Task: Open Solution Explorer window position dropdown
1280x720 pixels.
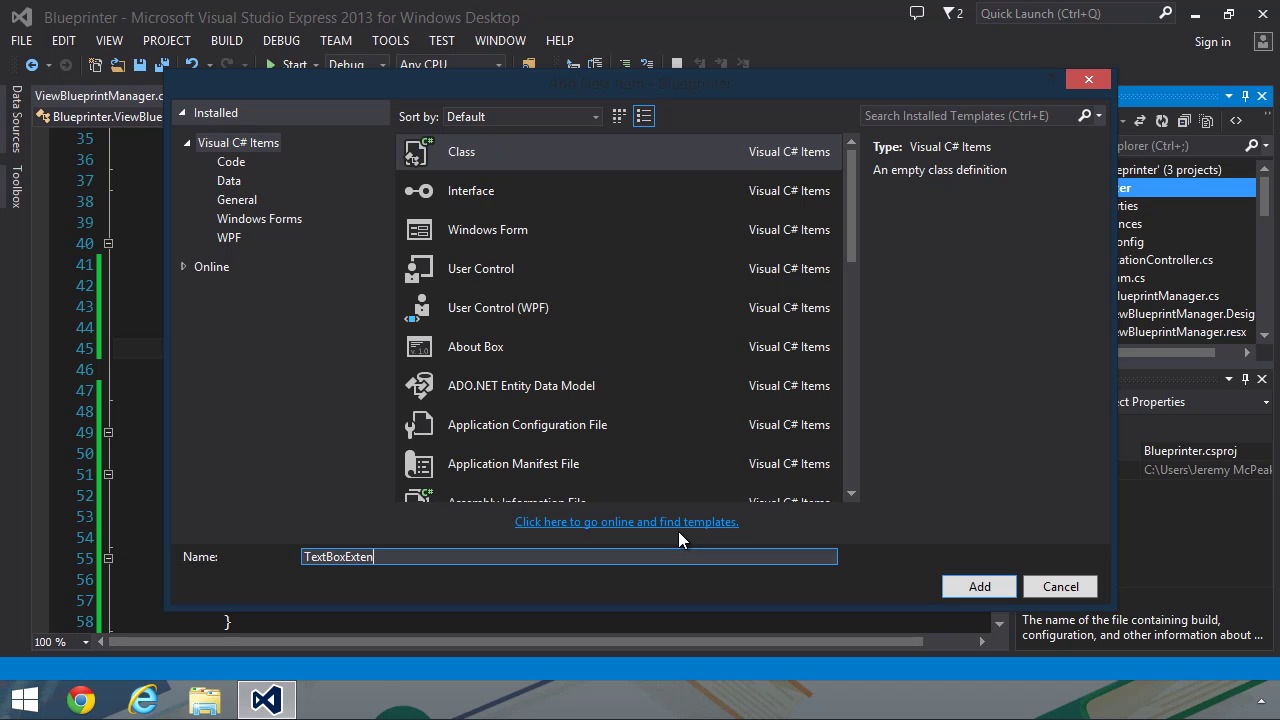Action: (x=1229, y=96)
